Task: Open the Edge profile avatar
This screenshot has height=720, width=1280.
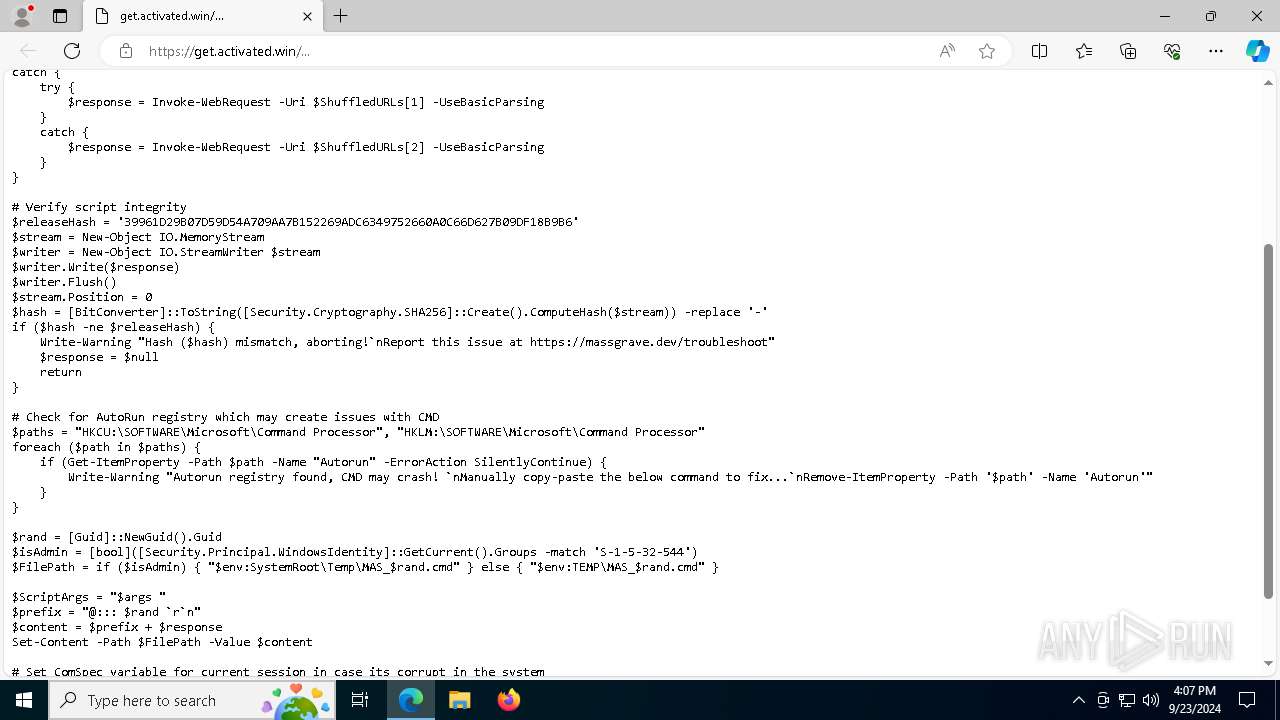Action: [x=21, y=16]
